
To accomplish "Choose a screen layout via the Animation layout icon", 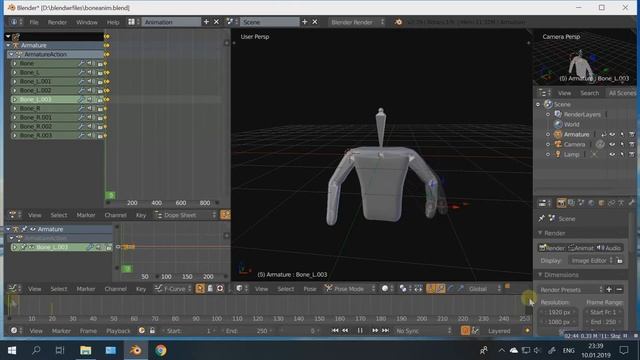I will pyautogui.click(x=133, y=22).
